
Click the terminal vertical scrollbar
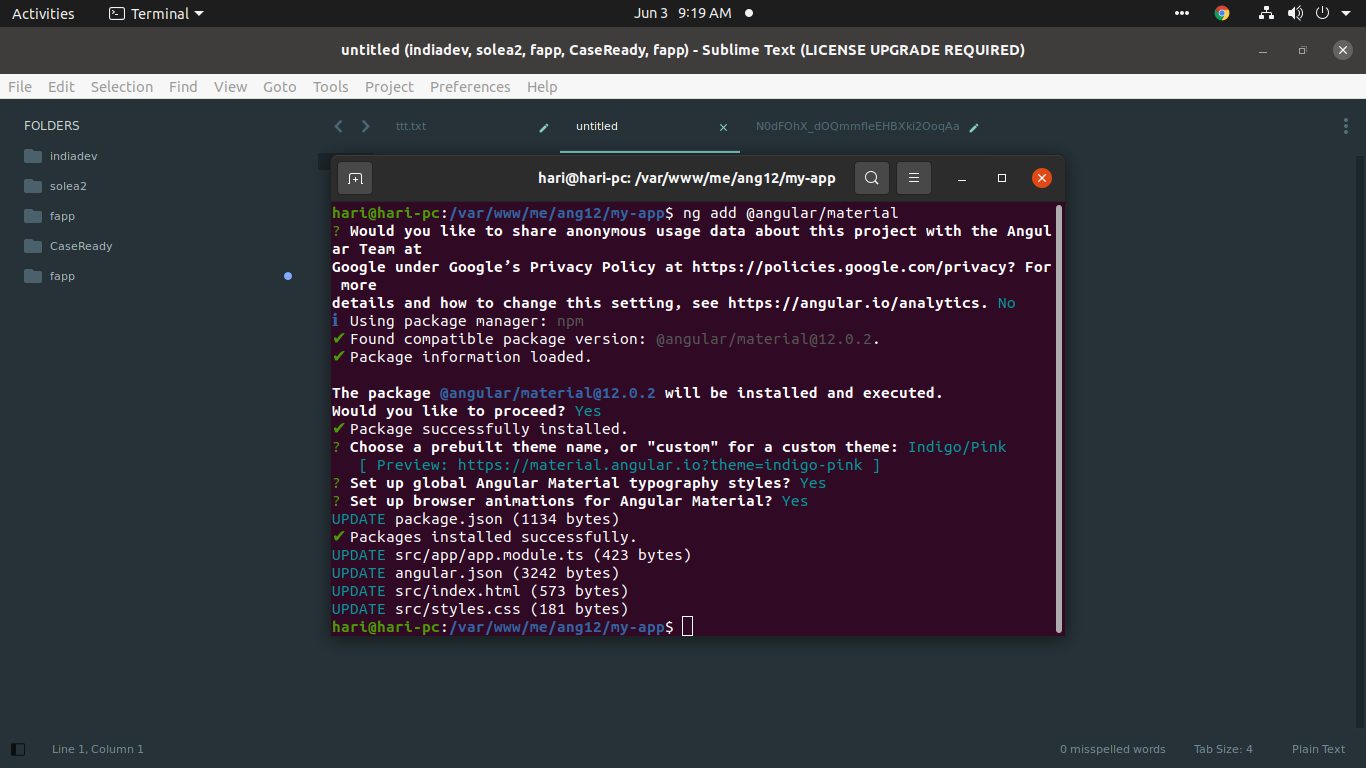tap(1058, 418)
